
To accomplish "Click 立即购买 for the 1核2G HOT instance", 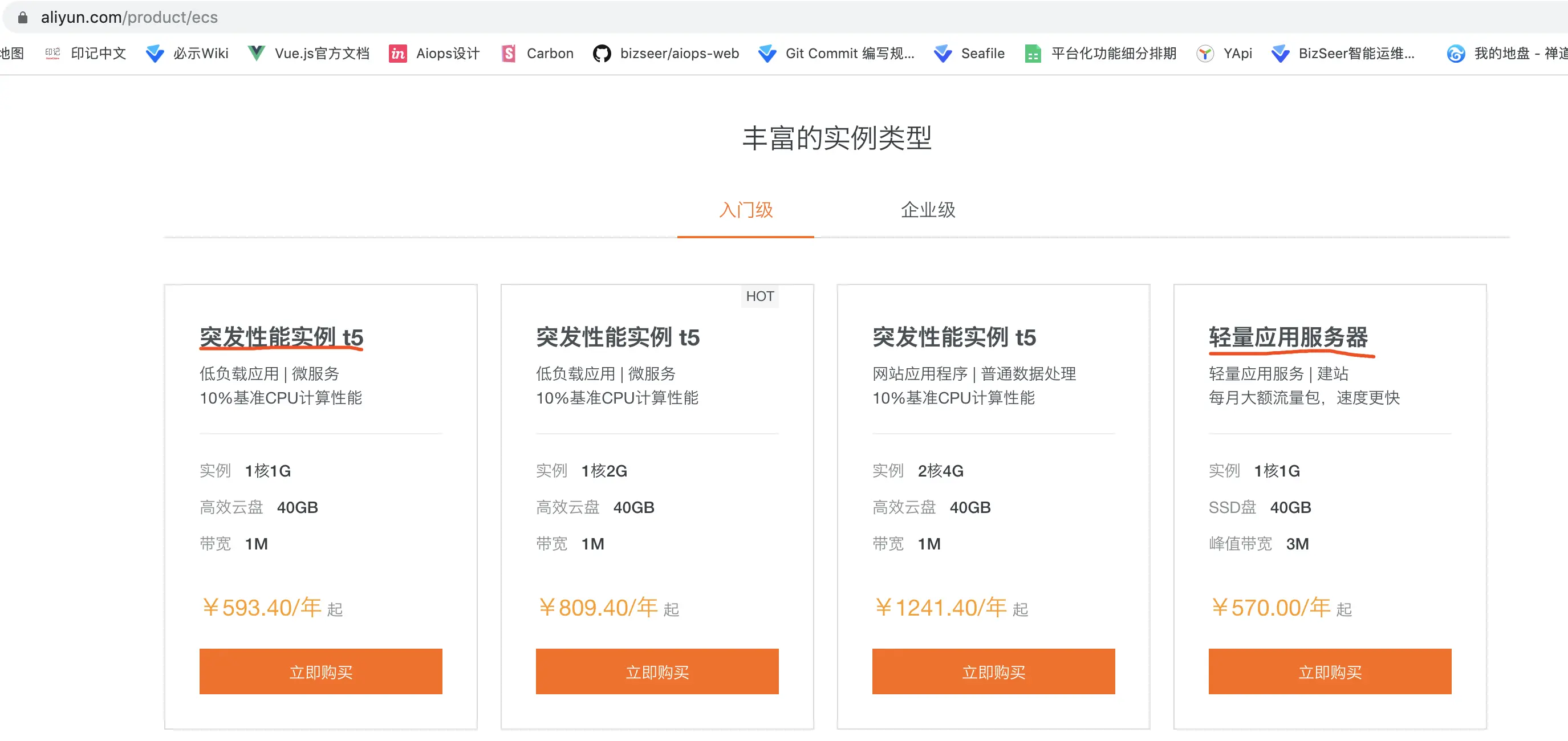I will [657, 671].
